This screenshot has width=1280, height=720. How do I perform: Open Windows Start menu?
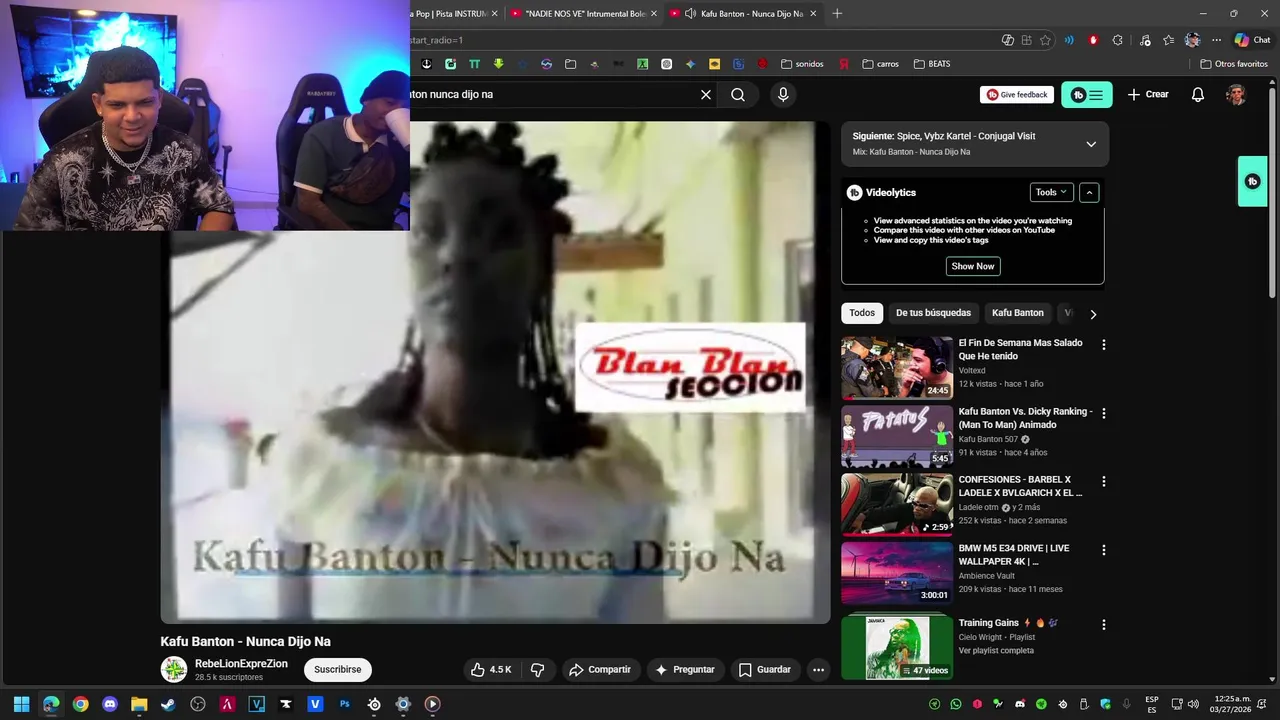click(x=21, y=704)
